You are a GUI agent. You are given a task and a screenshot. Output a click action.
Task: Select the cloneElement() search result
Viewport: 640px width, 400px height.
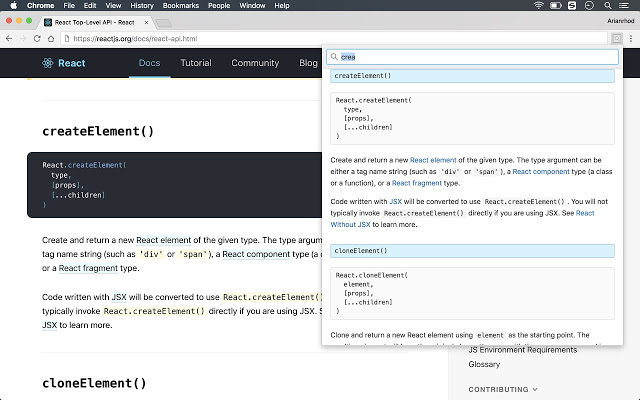click(x=472, y=251)
